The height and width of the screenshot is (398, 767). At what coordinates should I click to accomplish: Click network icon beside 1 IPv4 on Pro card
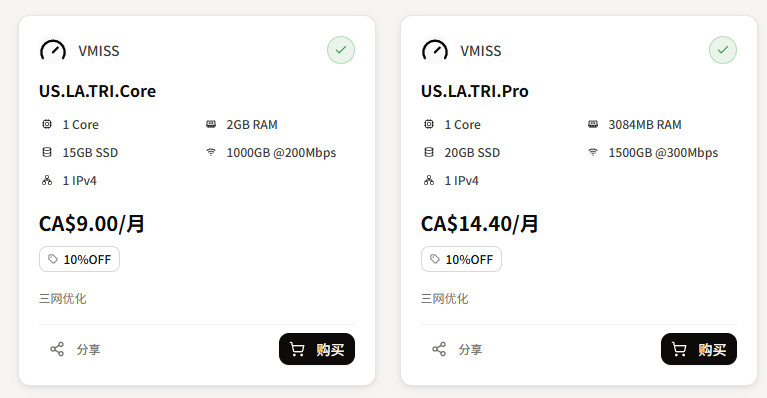429,180
